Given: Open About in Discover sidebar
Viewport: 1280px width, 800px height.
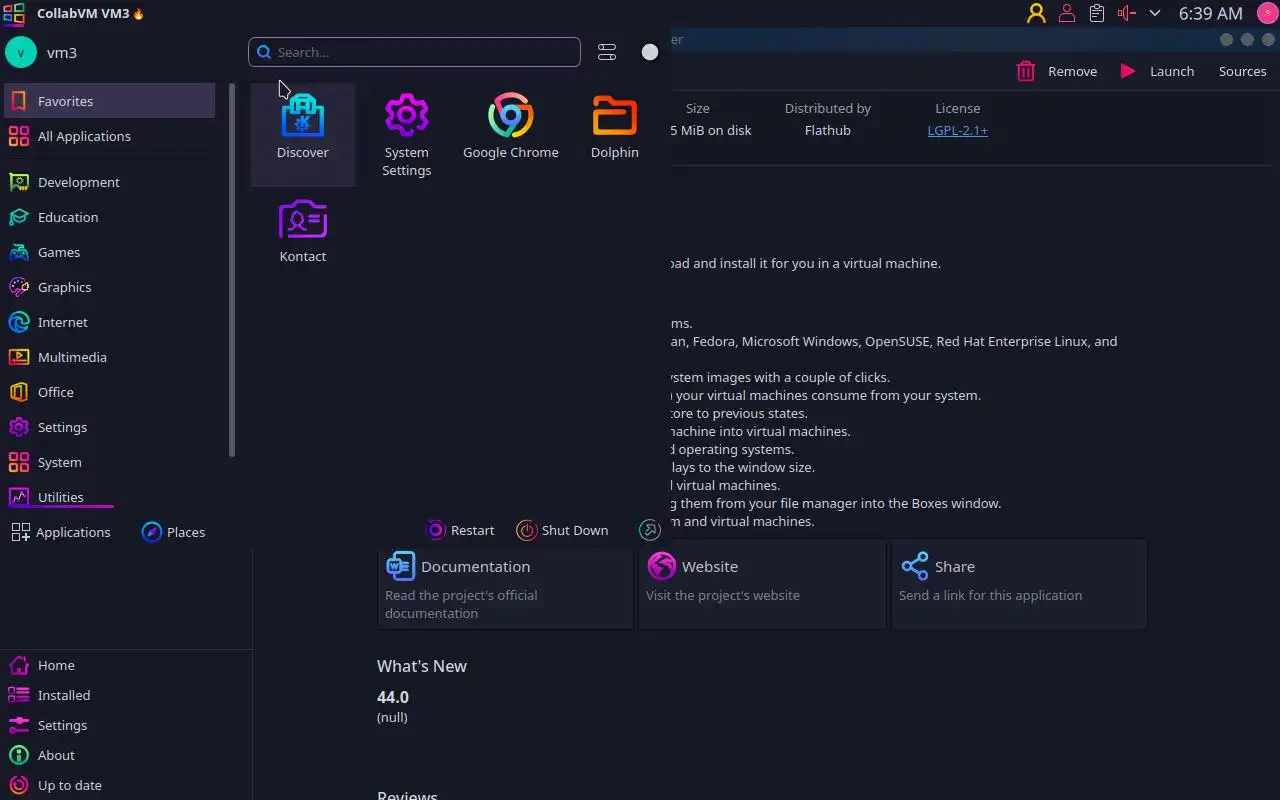Looking at the screenshot, I should click(x=126, y=755).
